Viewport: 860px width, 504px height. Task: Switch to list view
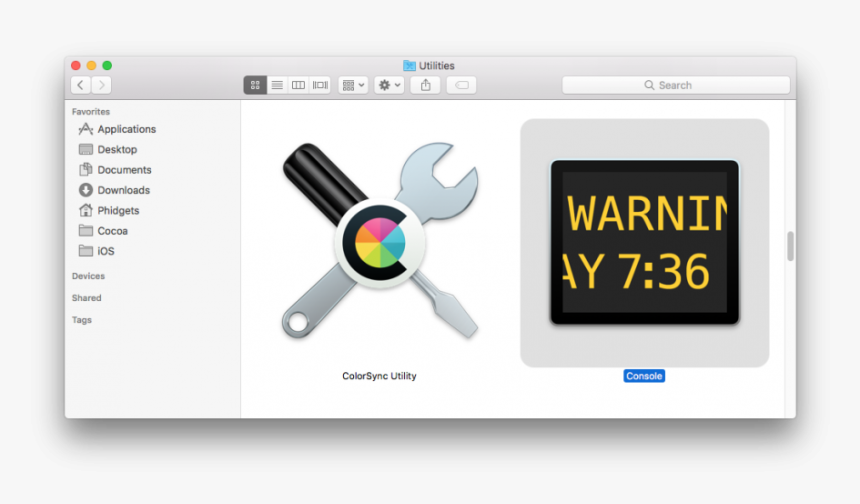277,85
